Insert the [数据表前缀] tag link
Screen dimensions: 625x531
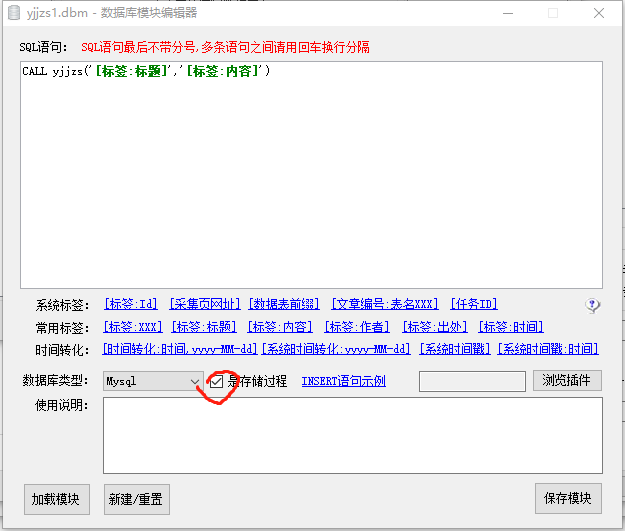coord(284,304)
